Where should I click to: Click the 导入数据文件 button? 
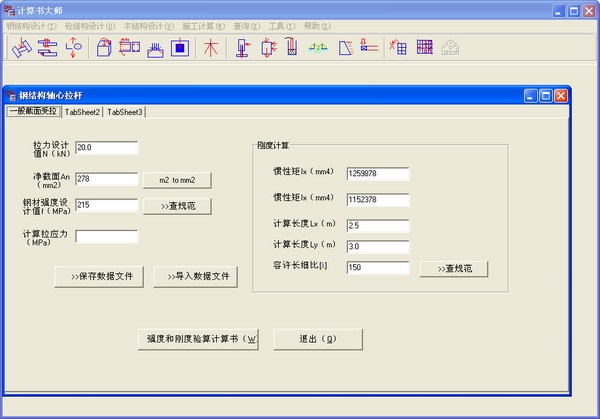(196, 276)
